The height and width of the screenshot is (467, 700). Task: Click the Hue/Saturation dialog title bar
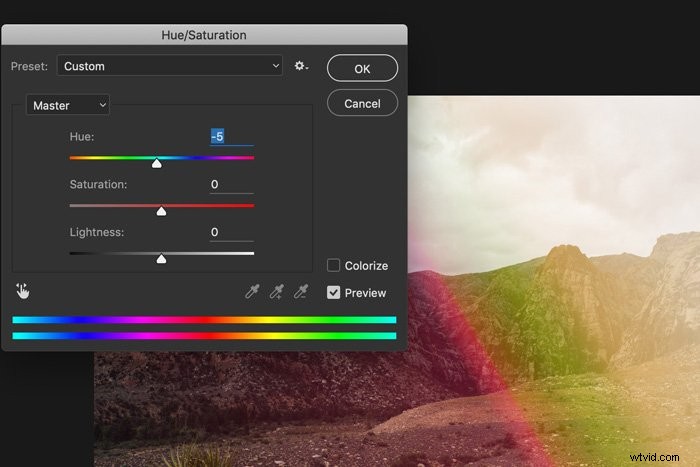pos(204,35)
